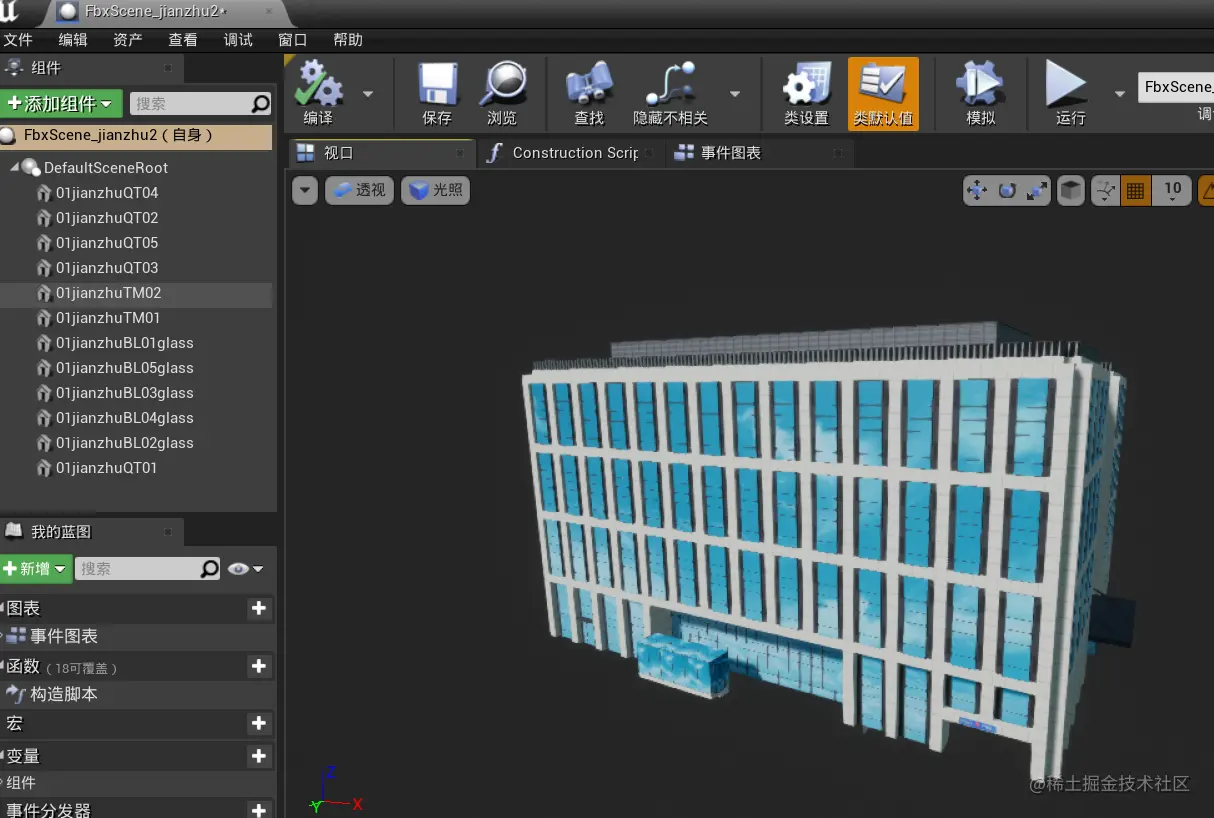Select the 01jianzhuBL03glass component

(124, 393)
